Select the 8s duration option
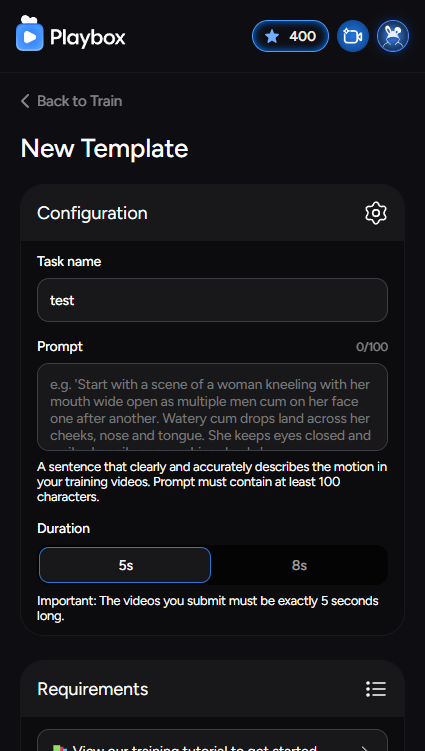The image size is (425, 751). point(299,565)
